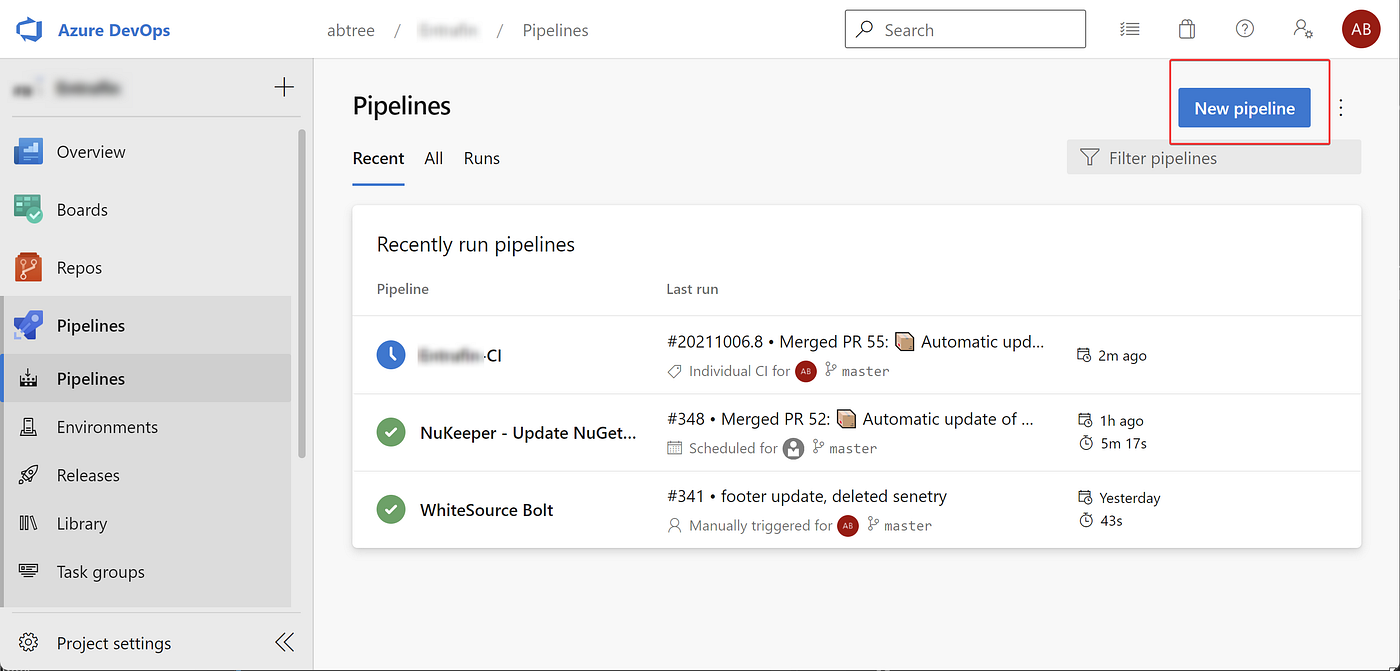Open the work items list icon in header
Viewport: 1400px width, 671px height.
pyautogui.click(x=1130, y=29)
